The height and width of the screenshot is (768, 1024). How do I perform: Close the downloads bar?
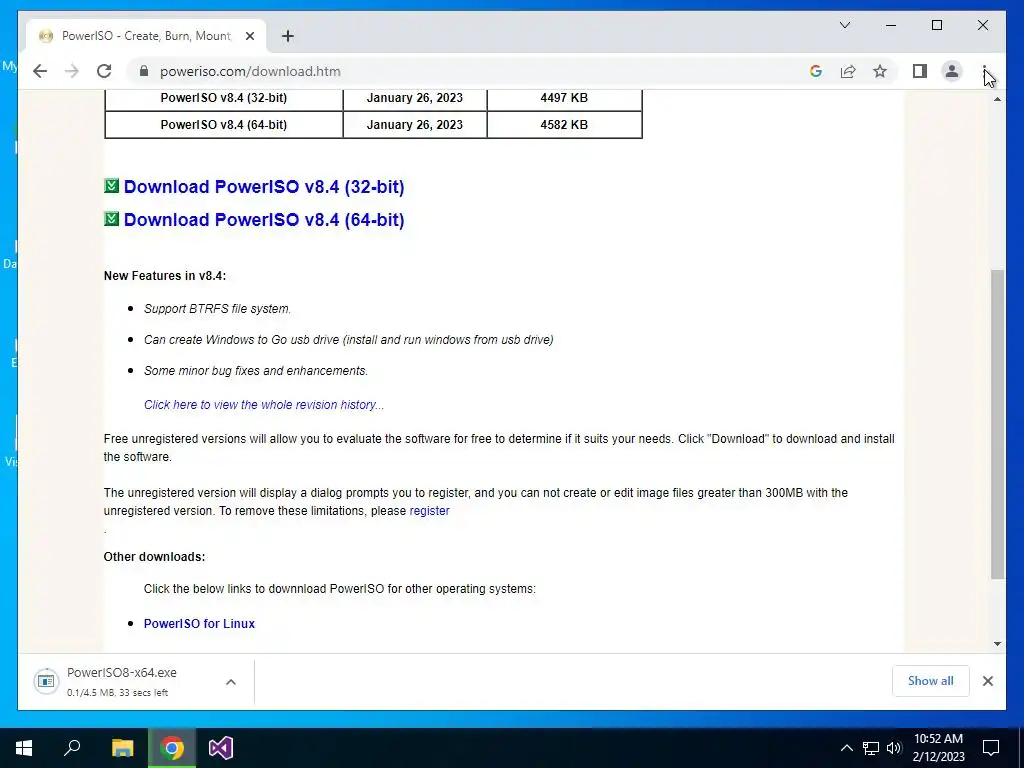click(x=987, y=681)
